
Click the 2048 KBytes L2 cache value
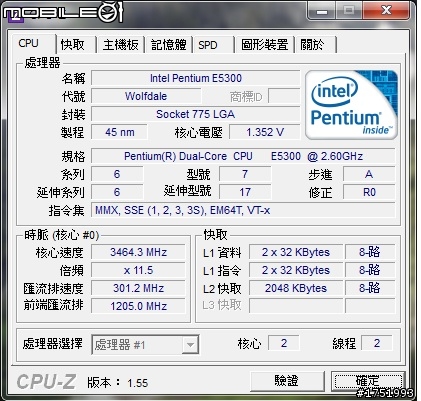pos(296,288)
